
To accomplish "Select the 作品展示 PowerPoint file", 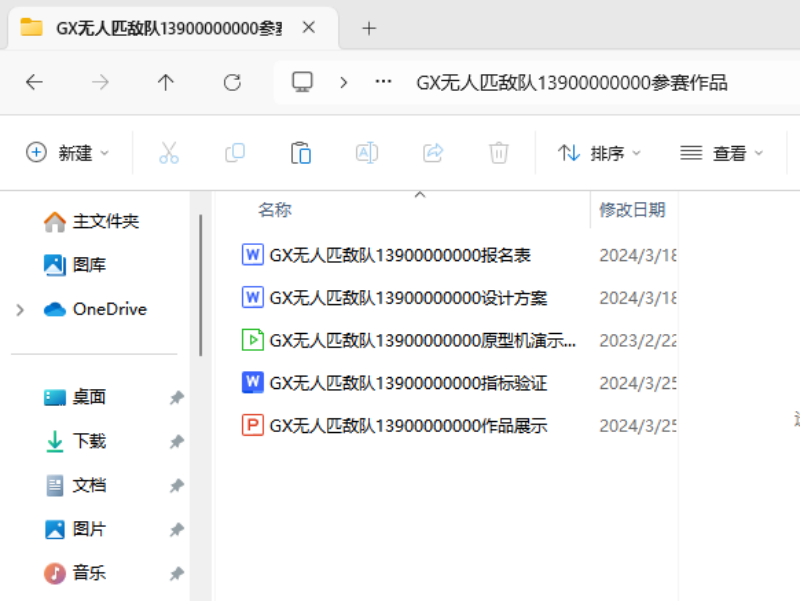I will (x=410, y=426).
